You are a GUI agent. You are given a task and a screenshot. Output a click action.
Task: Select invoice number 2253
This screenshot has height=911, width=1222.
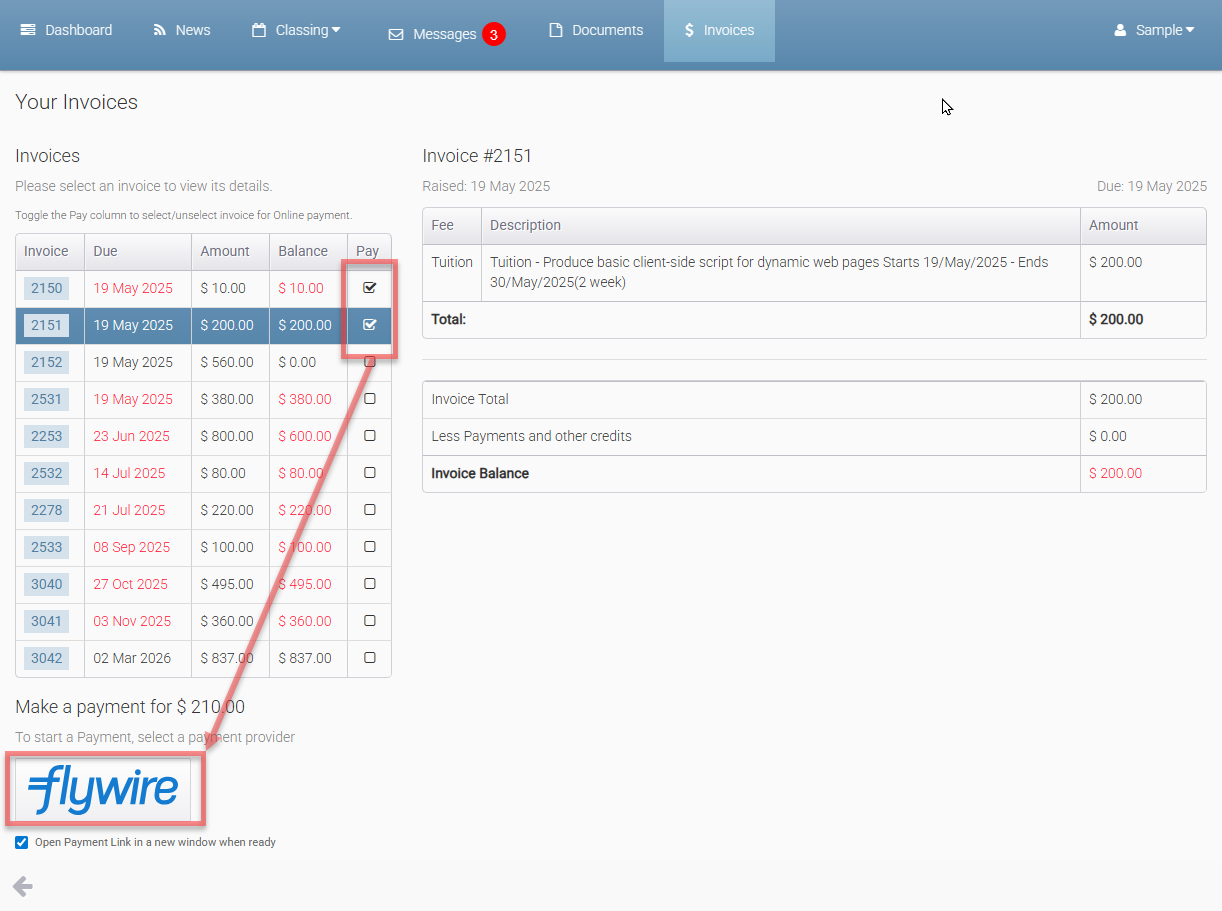pos(46,436)
